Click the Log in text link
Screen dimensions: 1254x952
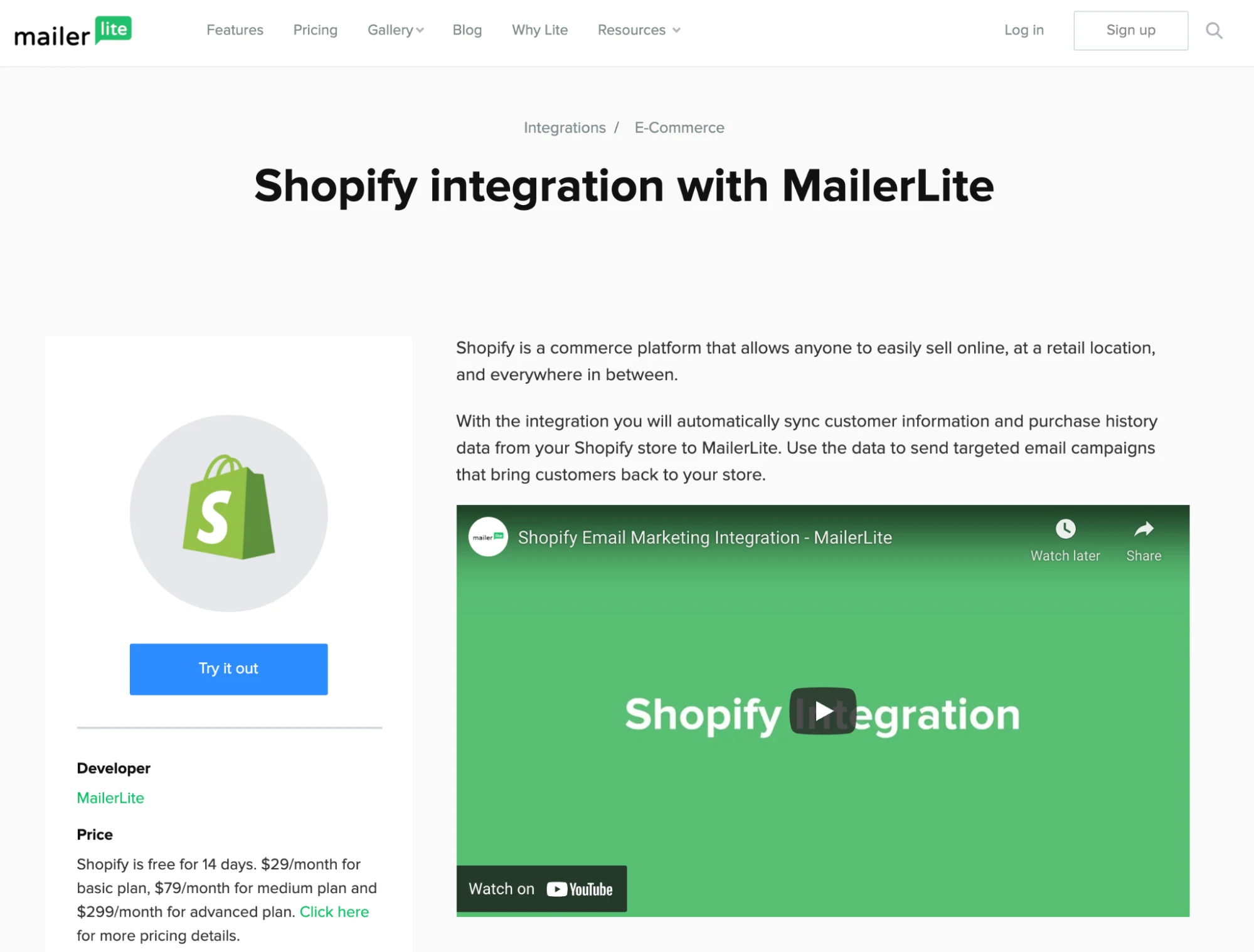(x=1024, y=30)
